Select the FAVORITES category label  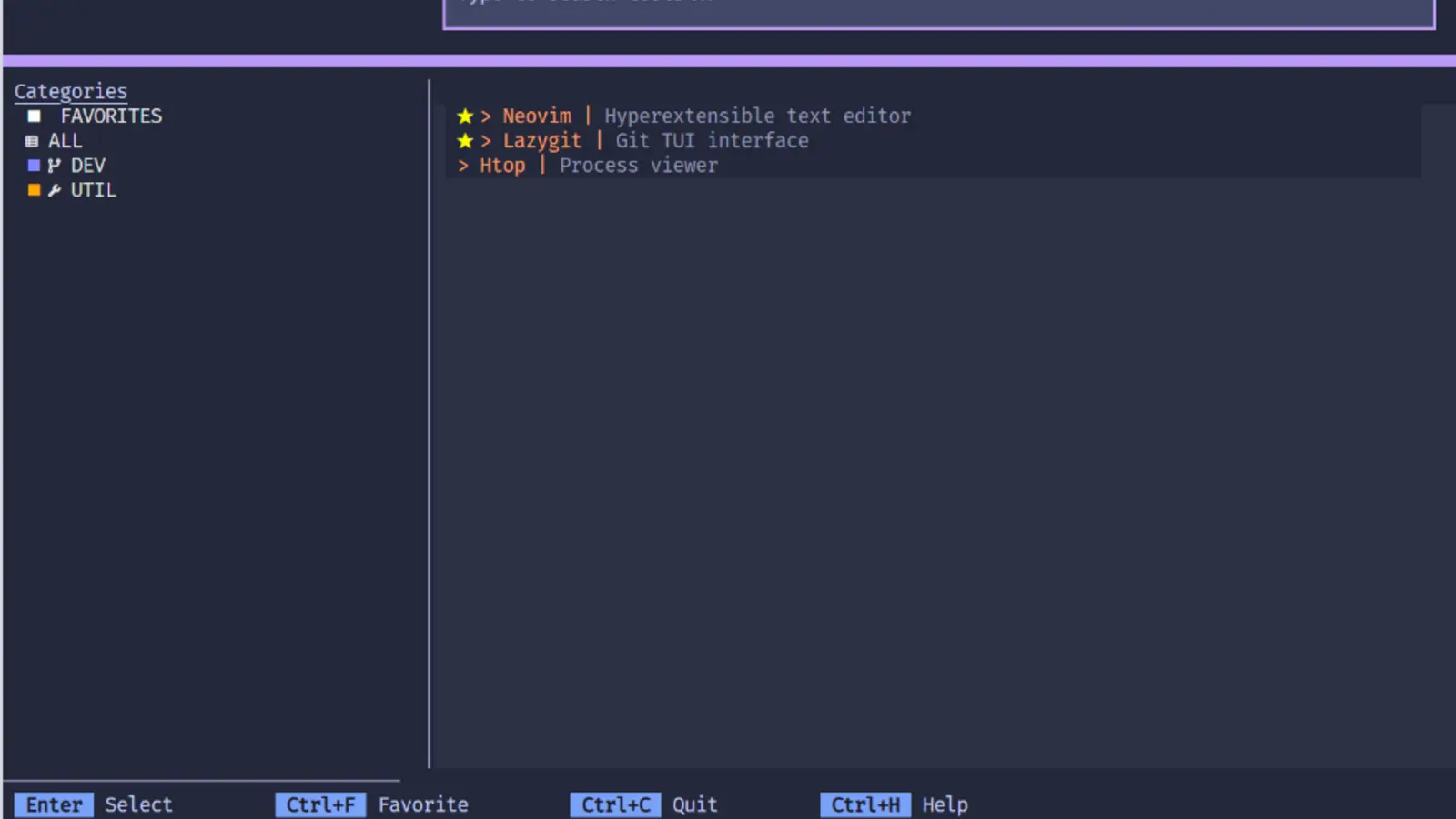click(x=111, y=116)
